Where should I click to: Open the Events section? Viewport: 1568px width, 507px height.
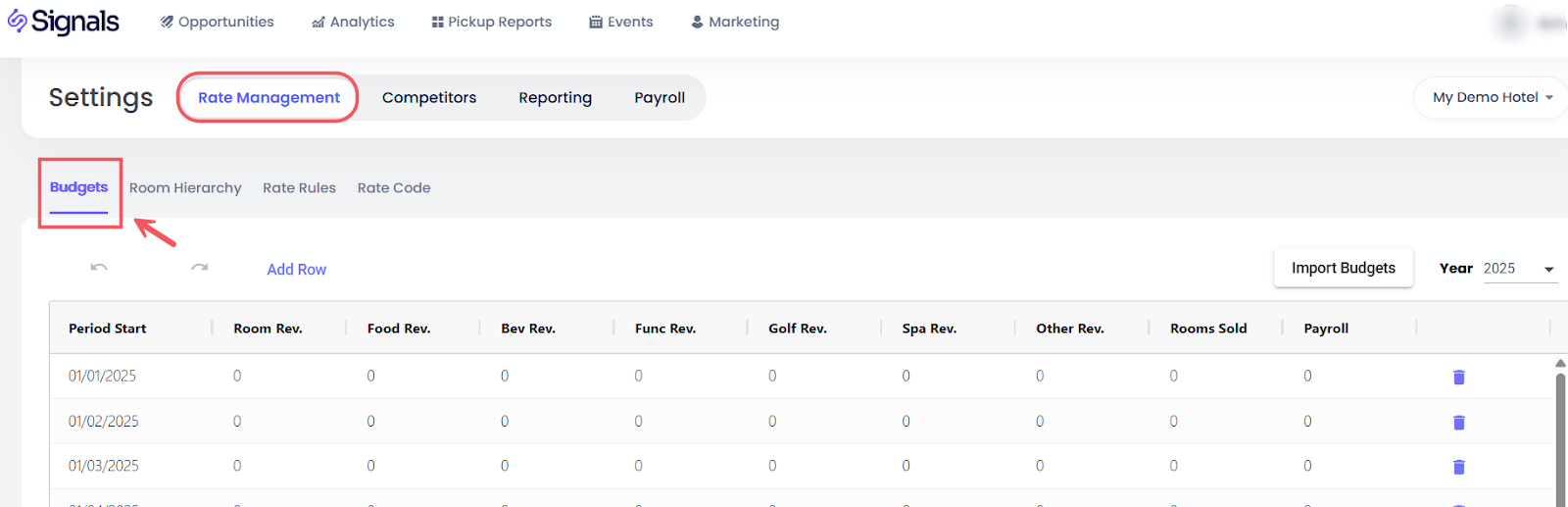621,22
